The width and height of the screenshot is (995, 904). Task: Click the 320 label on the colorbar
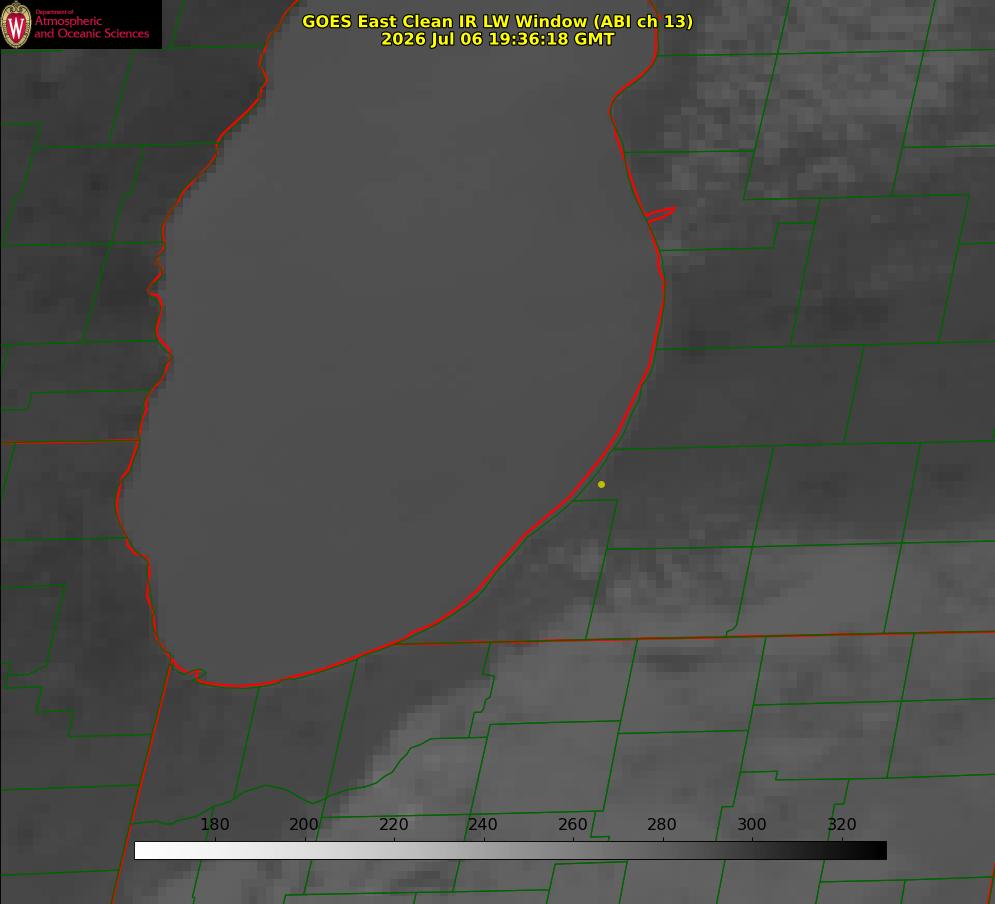[x=842, y=824]
